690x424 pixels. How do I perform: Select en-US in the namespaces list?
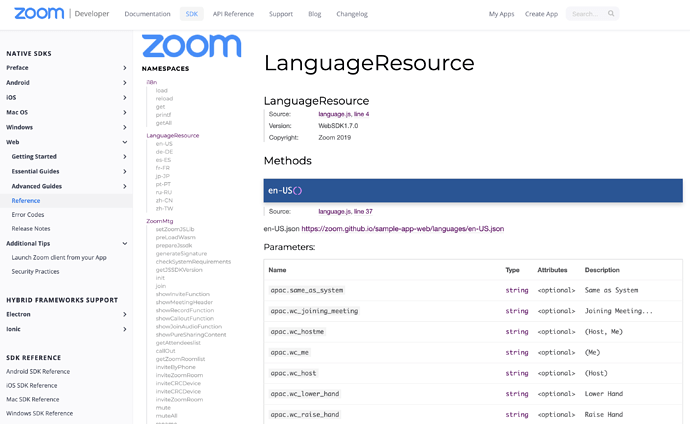(164, 144)
